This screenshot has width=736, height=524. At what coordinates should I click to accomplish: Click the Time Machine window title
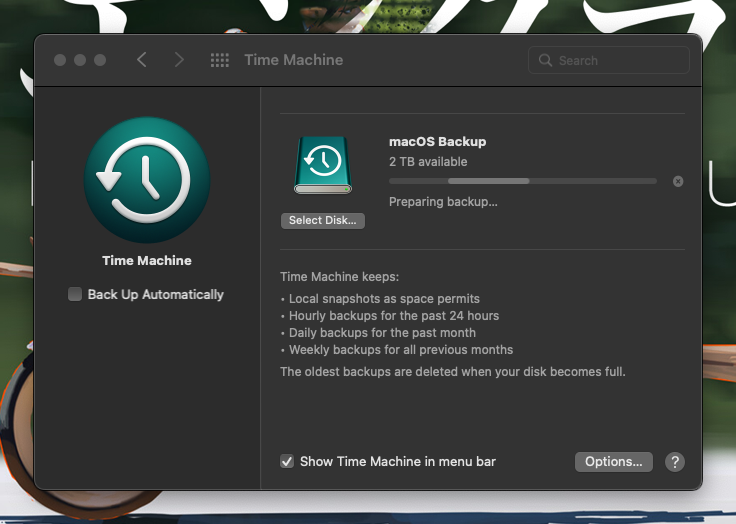294,60
